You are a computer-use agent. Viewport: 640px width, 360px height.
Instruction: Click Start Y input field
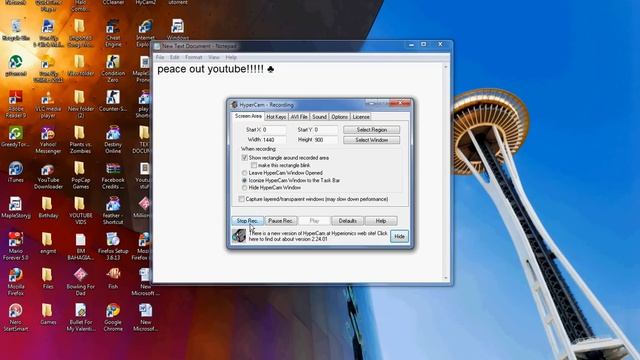point(325,129)
